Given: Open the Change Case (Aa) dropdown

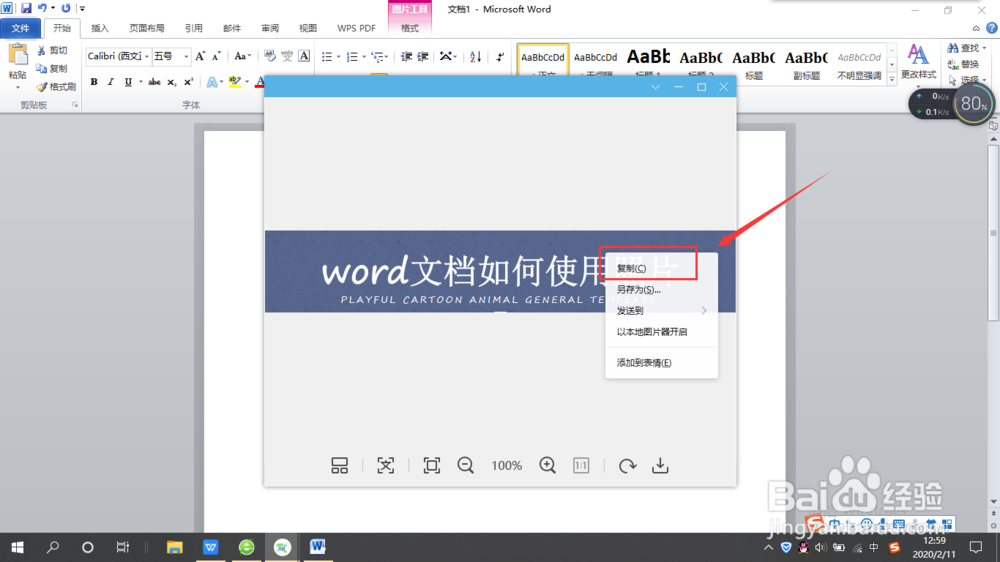Looking at the screenshot, I should click(x=242, y=56).
